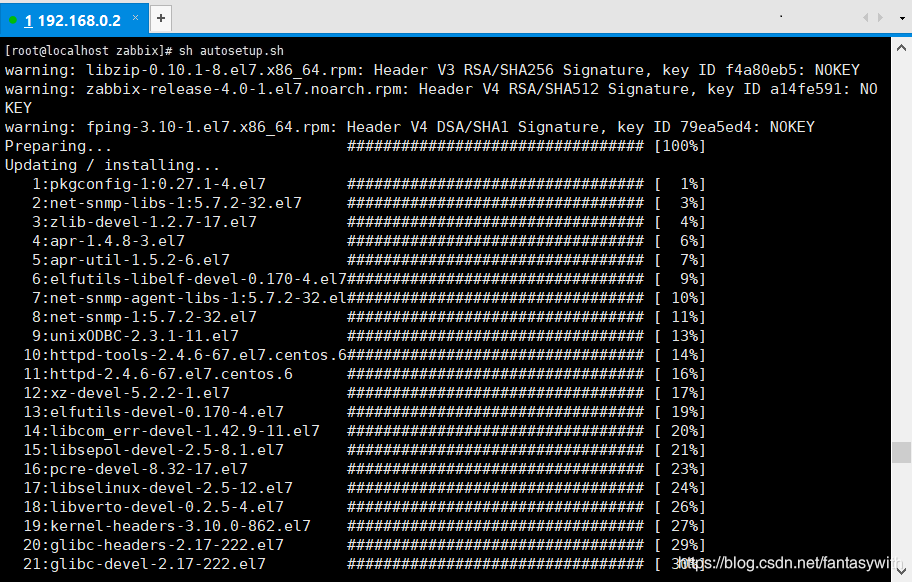Click the [ 10%] progress value
This screenshot has width=912, height=582.
[x=680, y=298]
